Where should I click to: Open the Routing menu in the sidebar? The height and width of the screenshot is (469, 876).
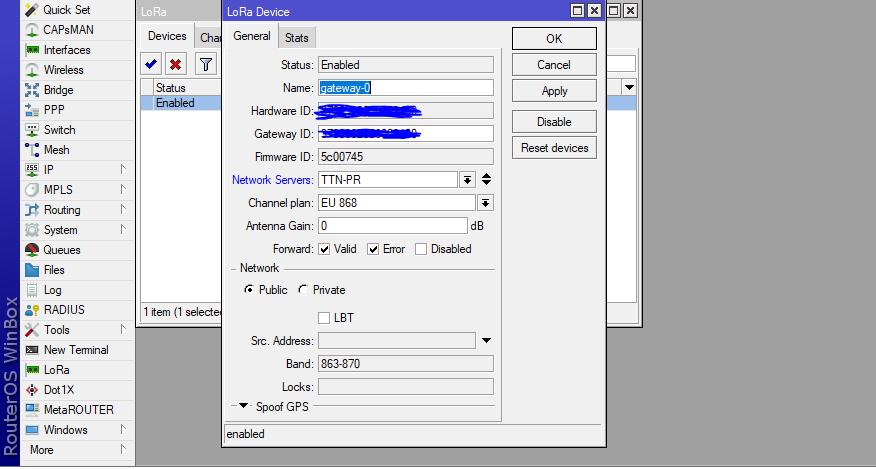point(77,210)
